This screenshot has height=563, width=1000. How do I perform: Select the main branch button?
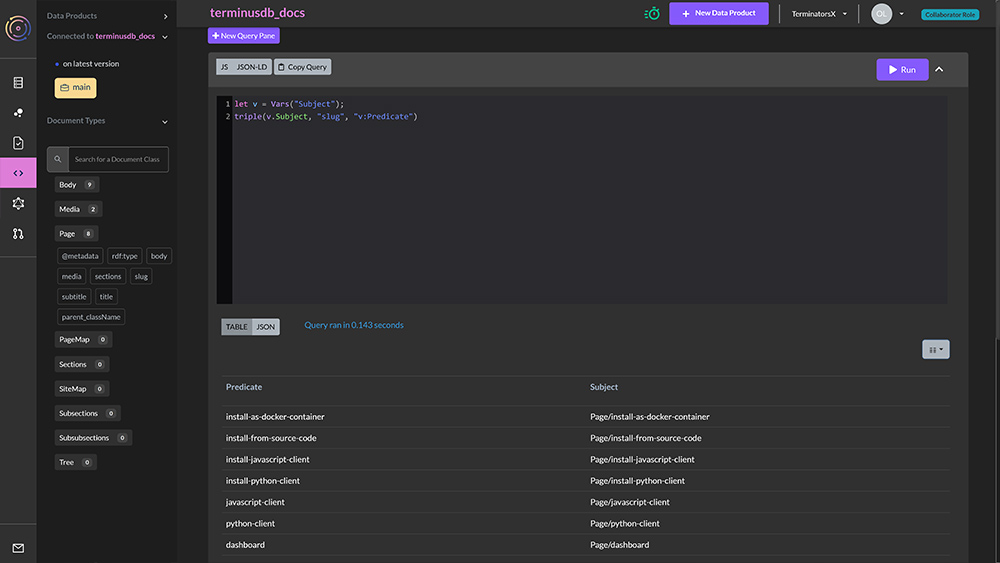[75, 87]
